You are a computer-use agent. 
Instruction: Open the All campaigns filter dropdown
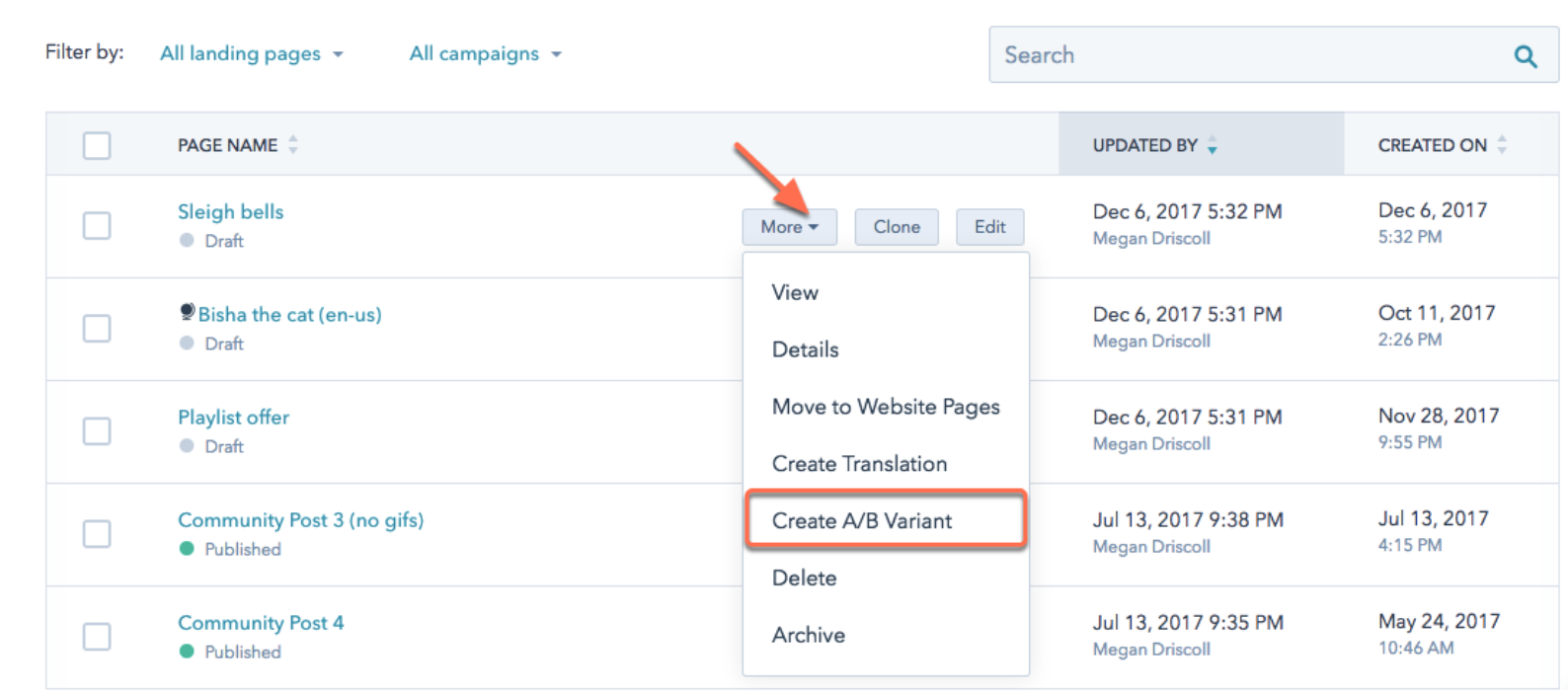pyautogui.click(x=485, y=53)
